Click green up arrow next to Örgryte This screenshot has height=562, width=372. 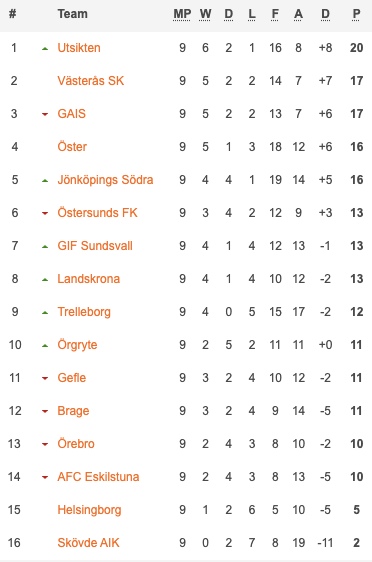[45, 345]
